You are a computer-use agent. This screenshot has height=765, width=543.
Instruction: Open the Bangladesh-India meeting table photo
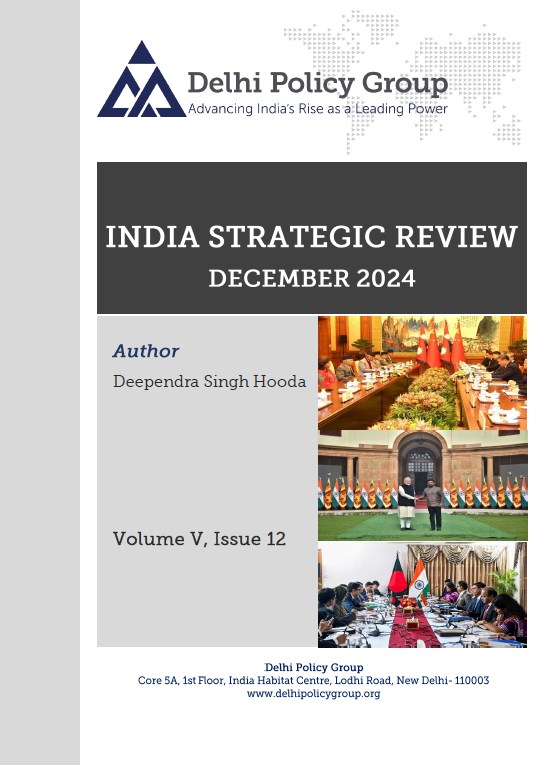(x=422, y=595)
